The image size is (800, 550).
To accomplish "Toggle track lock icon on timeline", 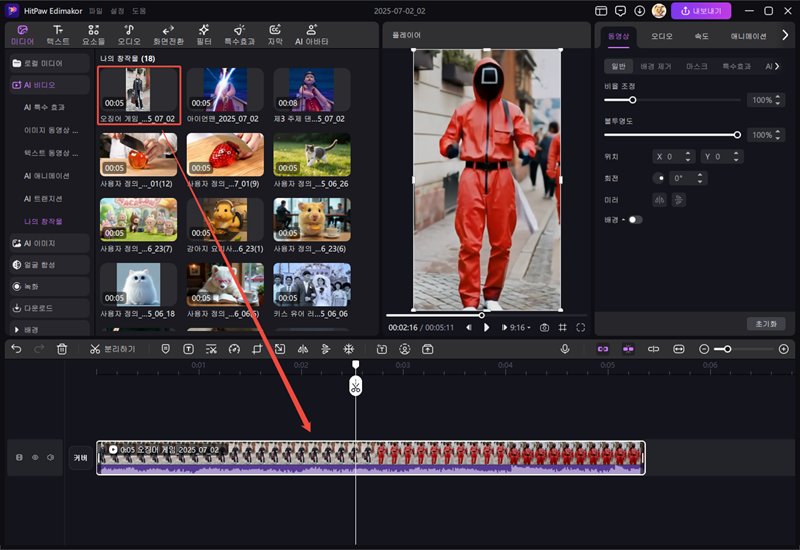I will tap(19, 457).
